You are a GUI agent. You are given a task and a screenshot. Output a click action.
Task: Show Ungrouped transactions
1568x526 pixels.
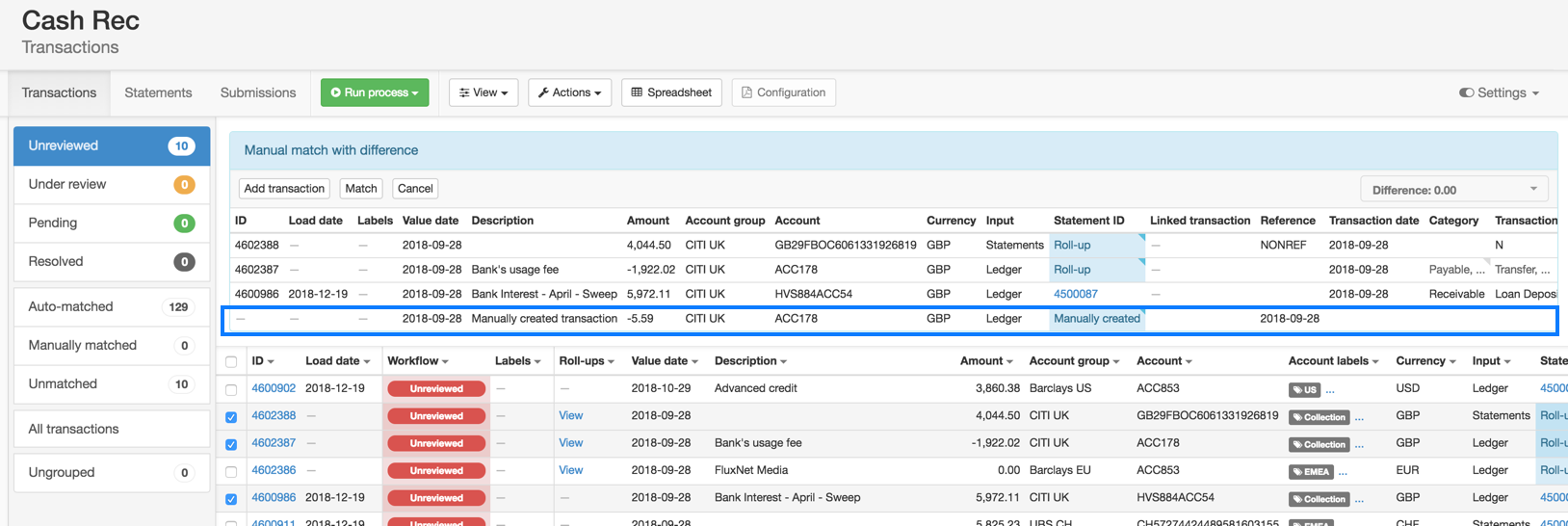tap(112, 472)
